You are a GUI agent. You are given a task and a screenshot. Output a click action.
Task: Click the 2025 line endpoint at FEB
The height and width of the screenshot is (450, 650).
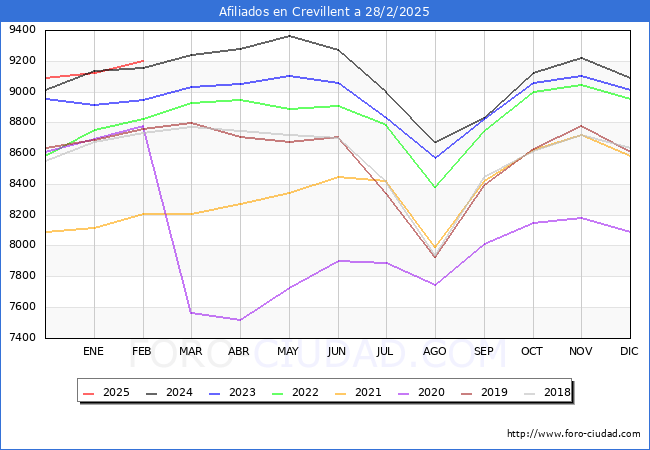click(x=143, y=61)
